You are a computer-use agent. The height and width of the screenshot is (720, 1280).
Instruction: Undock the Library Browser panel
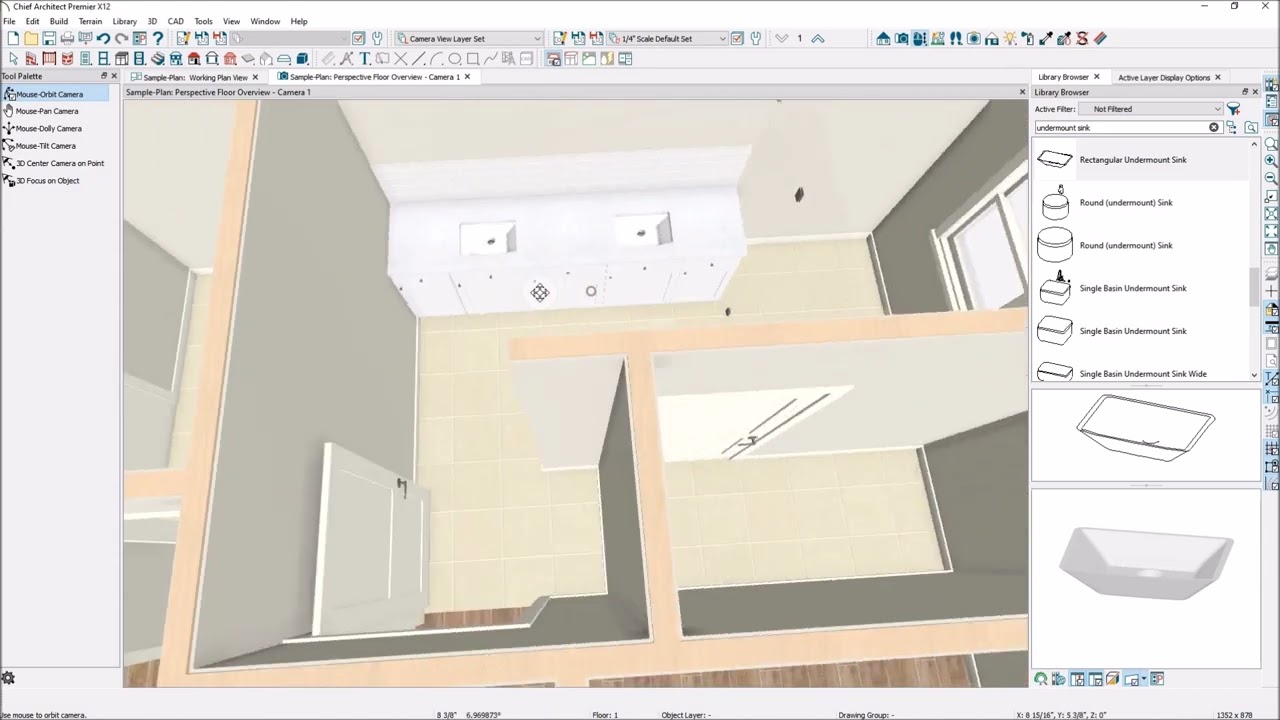(x=1244, y=92)
